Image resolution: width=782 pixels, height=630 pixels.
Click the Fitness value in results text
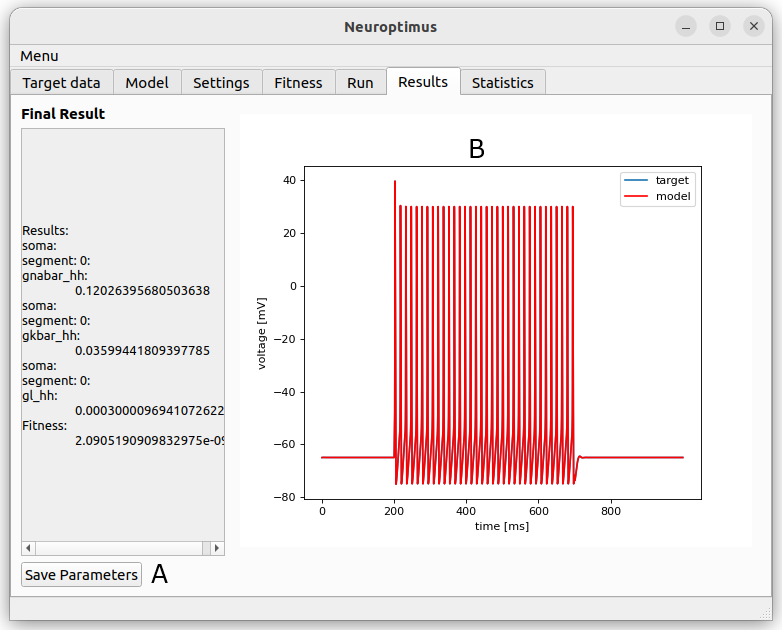coord(149,441)
